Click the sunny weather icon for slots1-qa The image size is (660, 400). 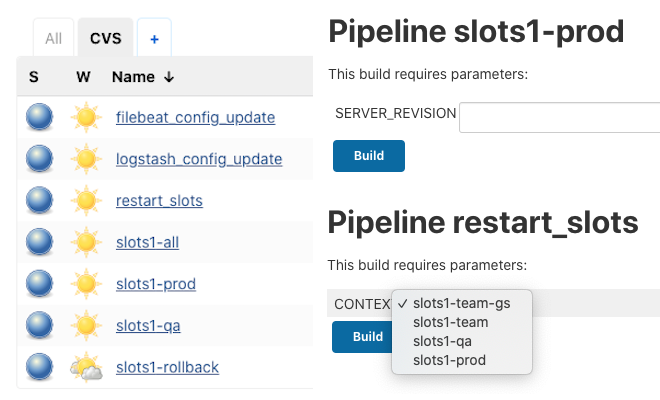[x=86, y=325]
